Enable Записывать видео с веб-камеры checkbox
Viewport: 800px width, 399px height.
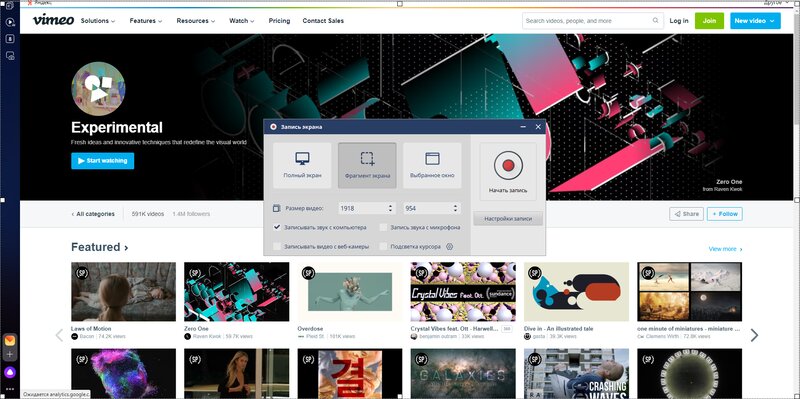point(277,246)
